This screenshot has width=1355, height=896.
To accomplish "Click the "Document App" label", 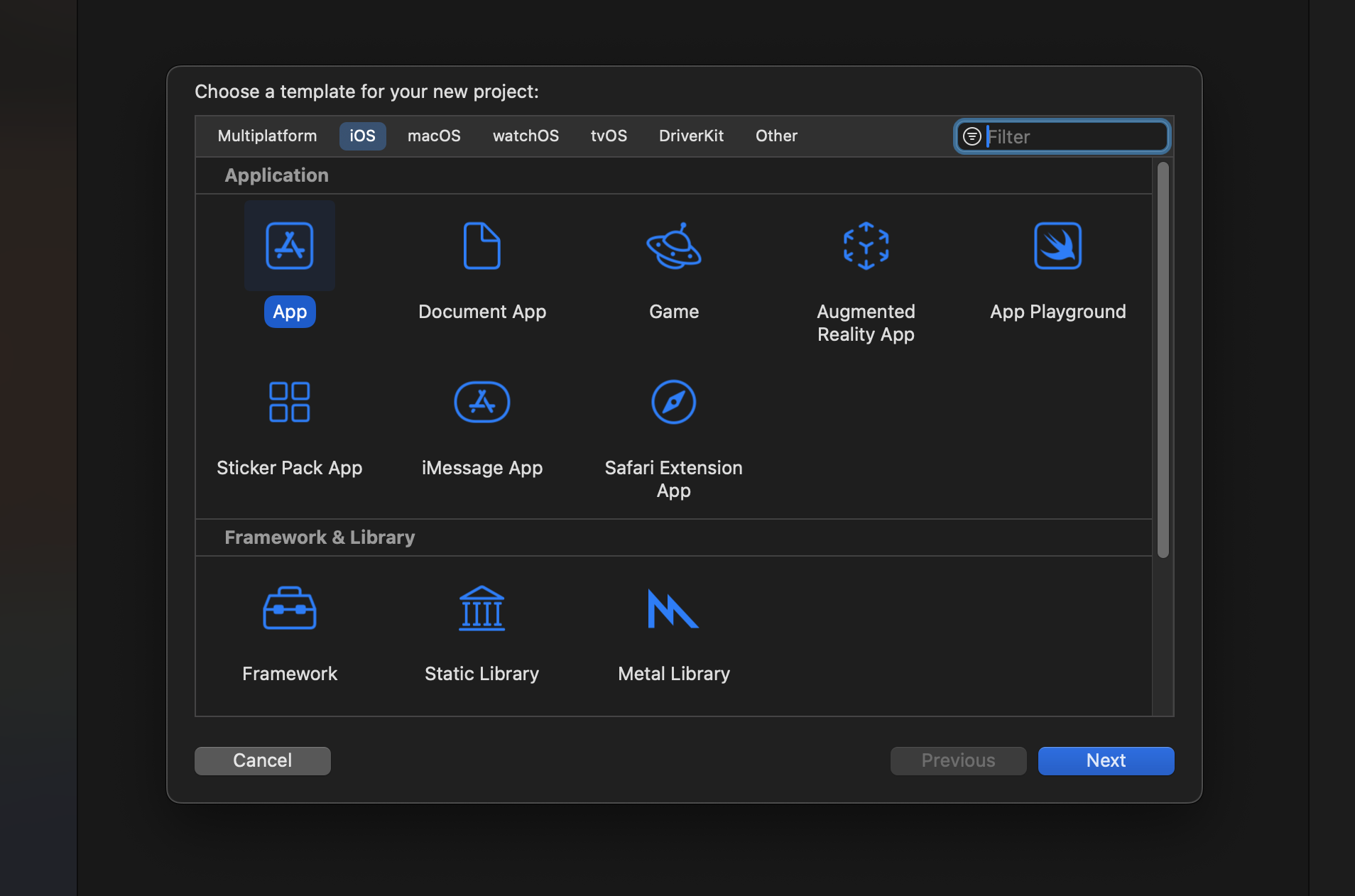I will (x=482, y=312).
